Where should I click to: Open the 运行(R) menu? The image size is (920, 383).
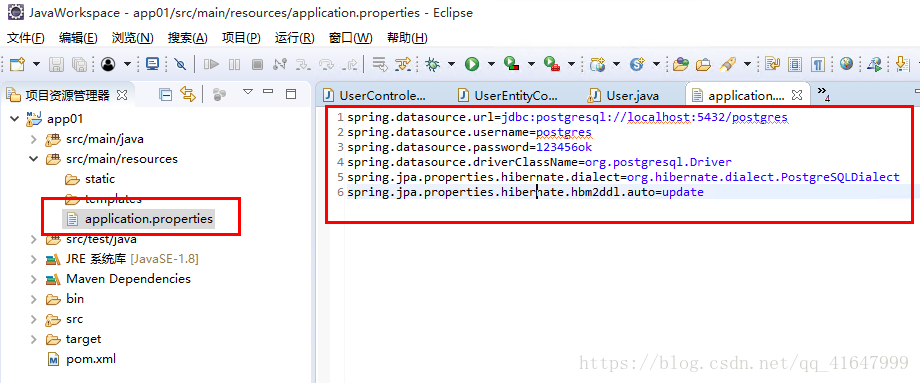(295, 38)
